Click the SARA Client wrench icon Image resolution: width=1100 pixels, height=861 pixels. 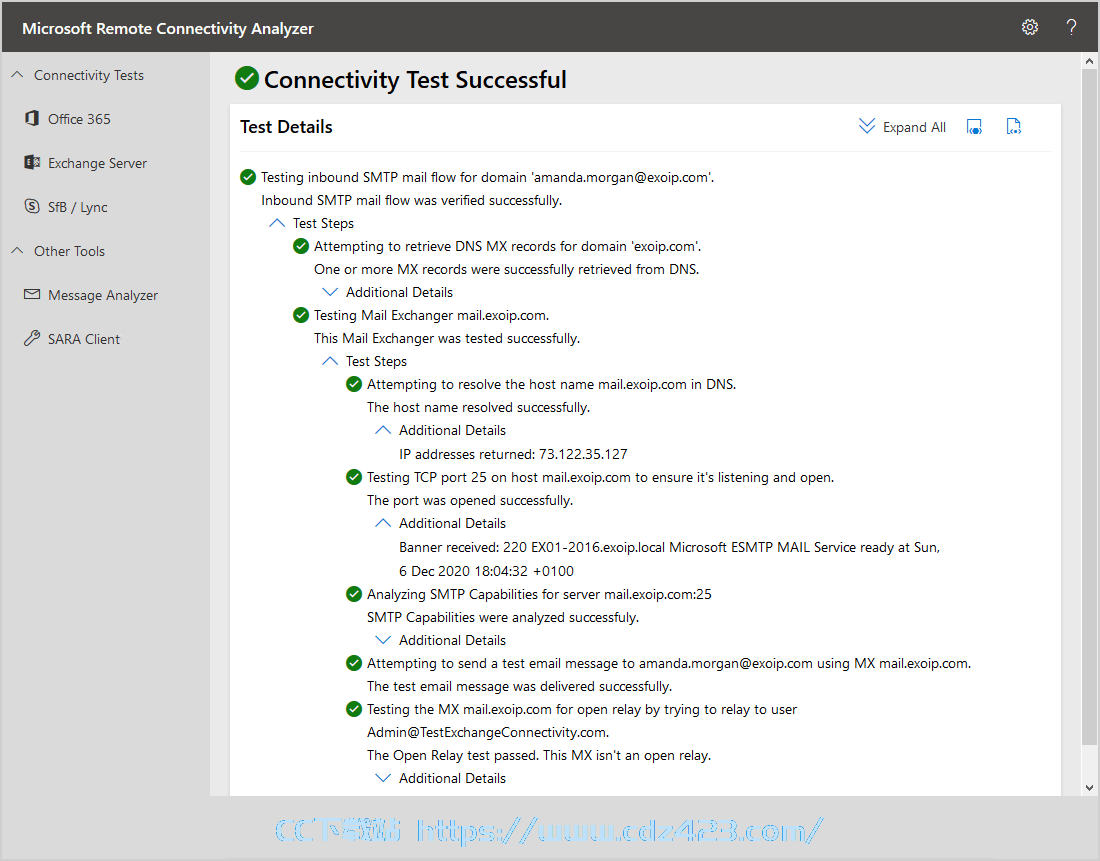pyautogui.click(x=32, y=338)
